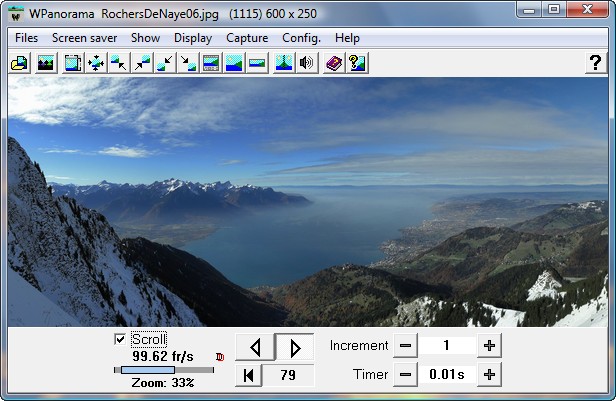
Task: Click the speaker sound icon
Action: (307, 64)
